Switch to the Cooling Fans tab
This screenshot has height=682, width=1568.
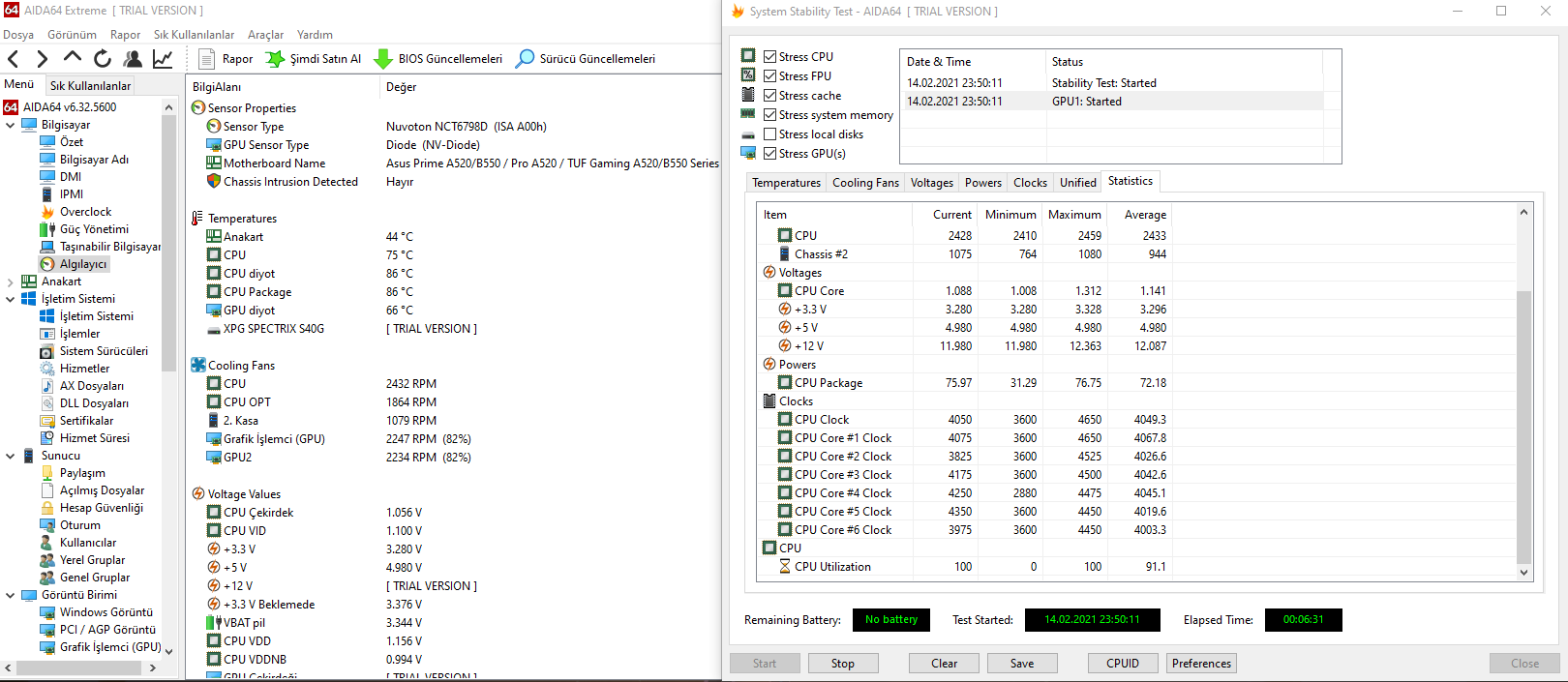865,182
